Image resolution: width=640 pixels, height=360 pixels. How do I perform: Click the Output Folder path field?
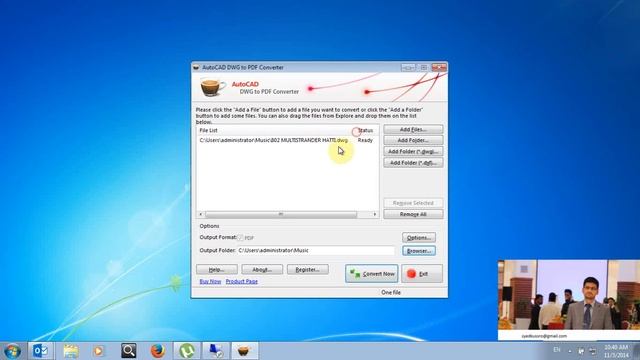(316, 251)
